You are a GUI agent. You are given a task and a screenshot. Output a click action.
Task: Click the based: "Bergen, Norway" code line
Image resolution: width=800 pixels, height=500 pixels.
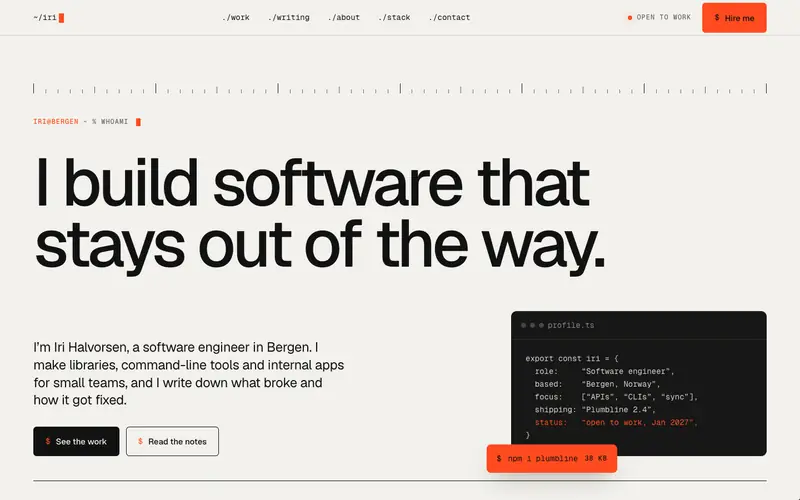pos(597,384)
